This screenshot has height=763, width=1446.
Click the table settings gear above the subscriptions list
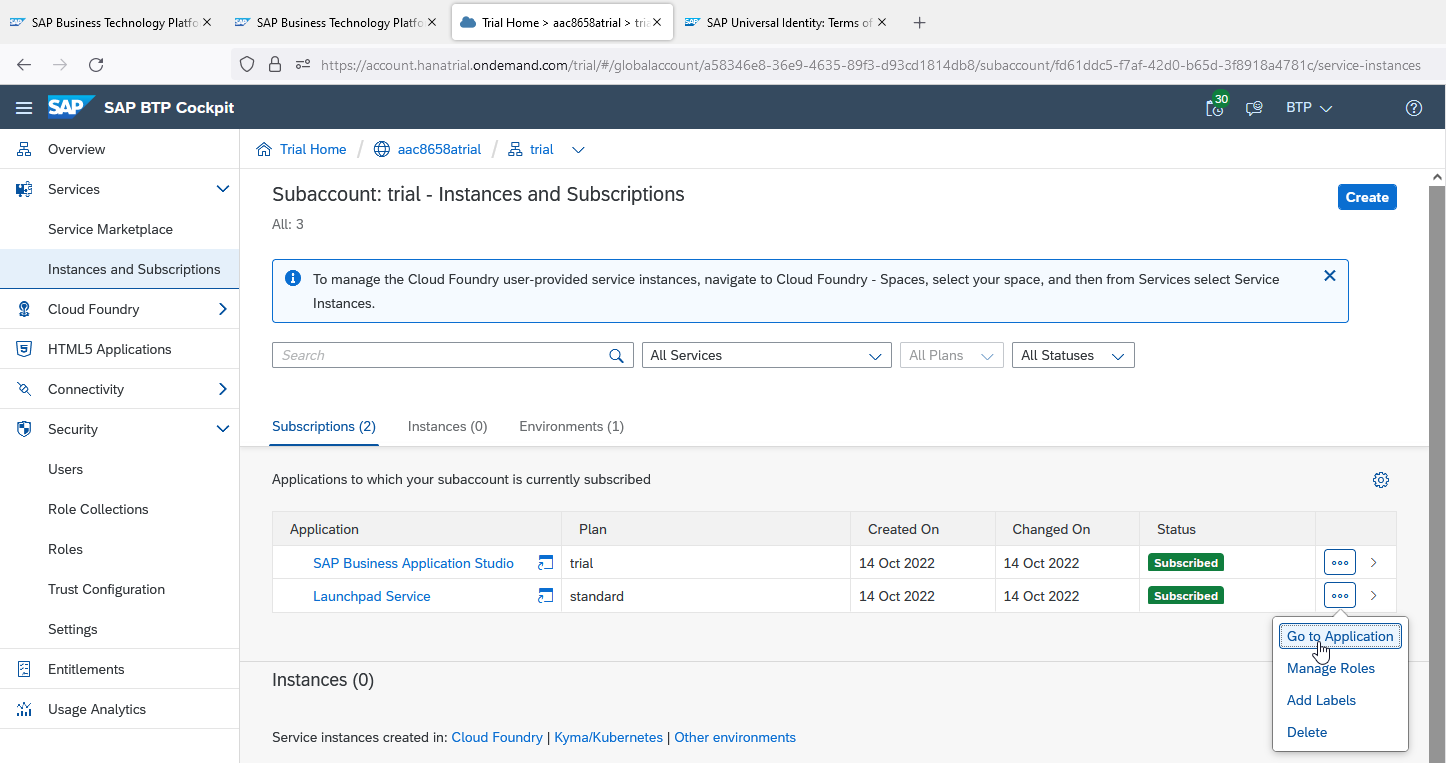pos(1381,479)
